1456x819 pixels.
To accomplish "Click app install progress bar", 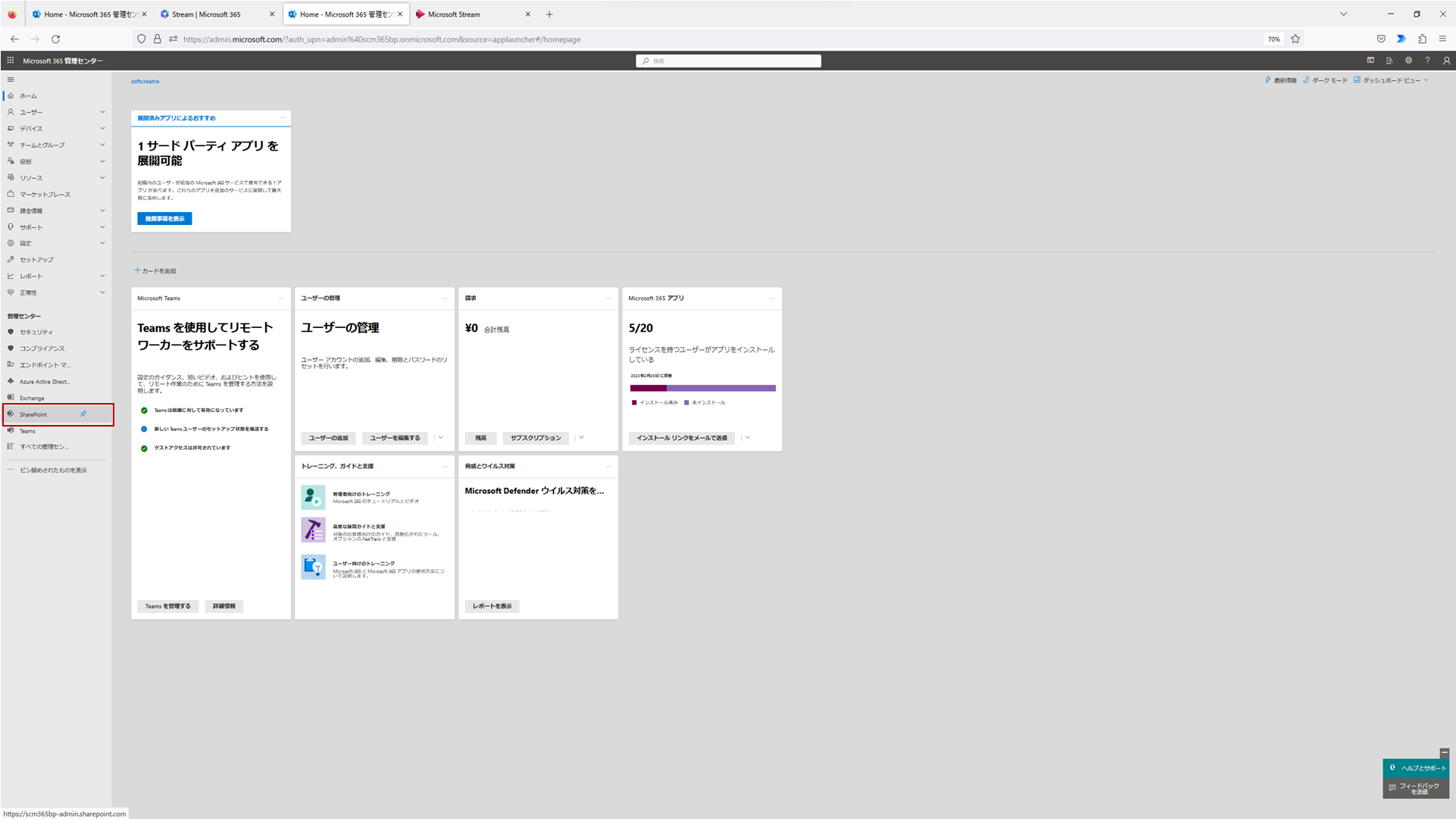I will click(703, 388).
